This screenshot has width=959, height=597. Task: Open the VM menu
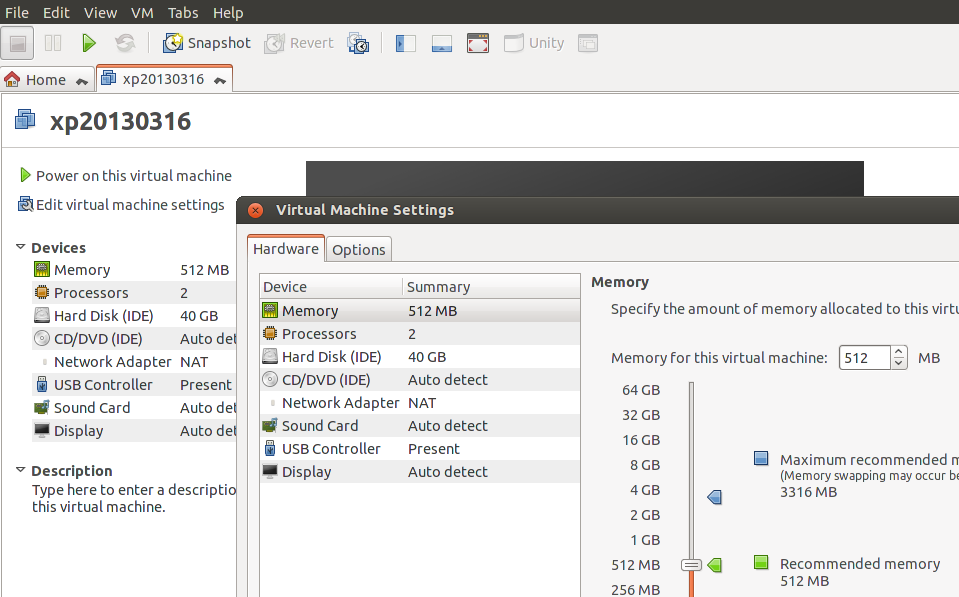(x=142, y=12)
